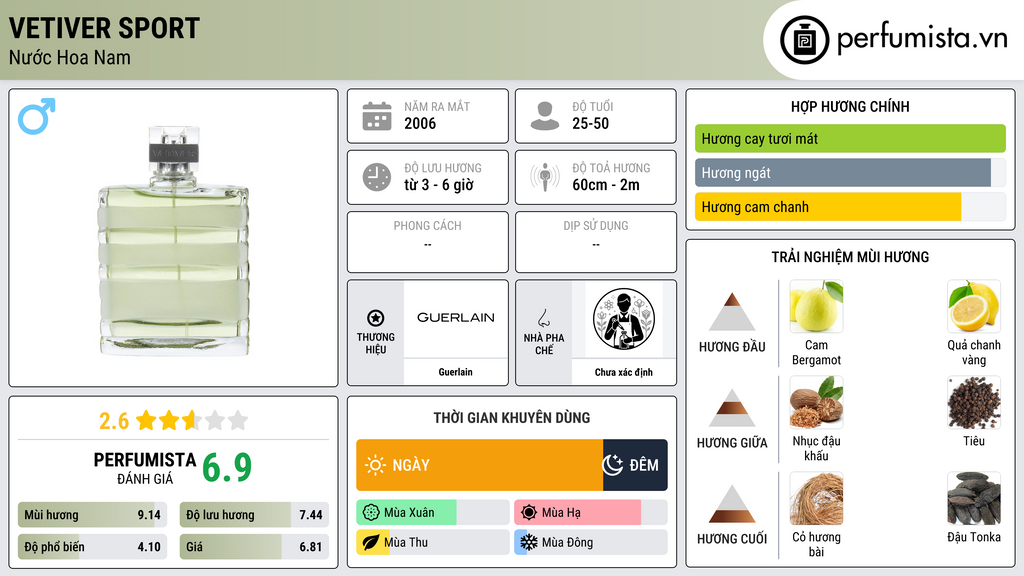
Task: Click the Mùi hương 9.14 score bar
Action: (92, 515)
